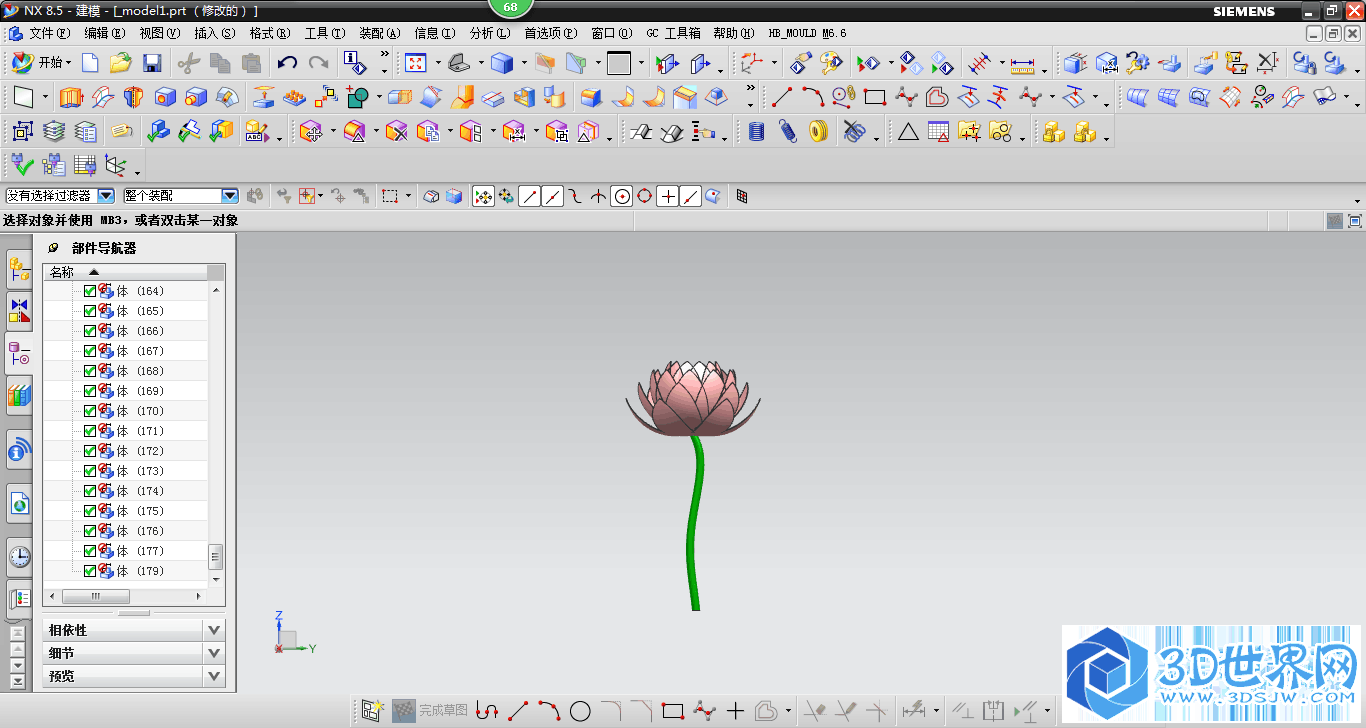Open the GC 工具箱 menu
The height and width of the screenshot is (728, 1366).
pos(674,33)
